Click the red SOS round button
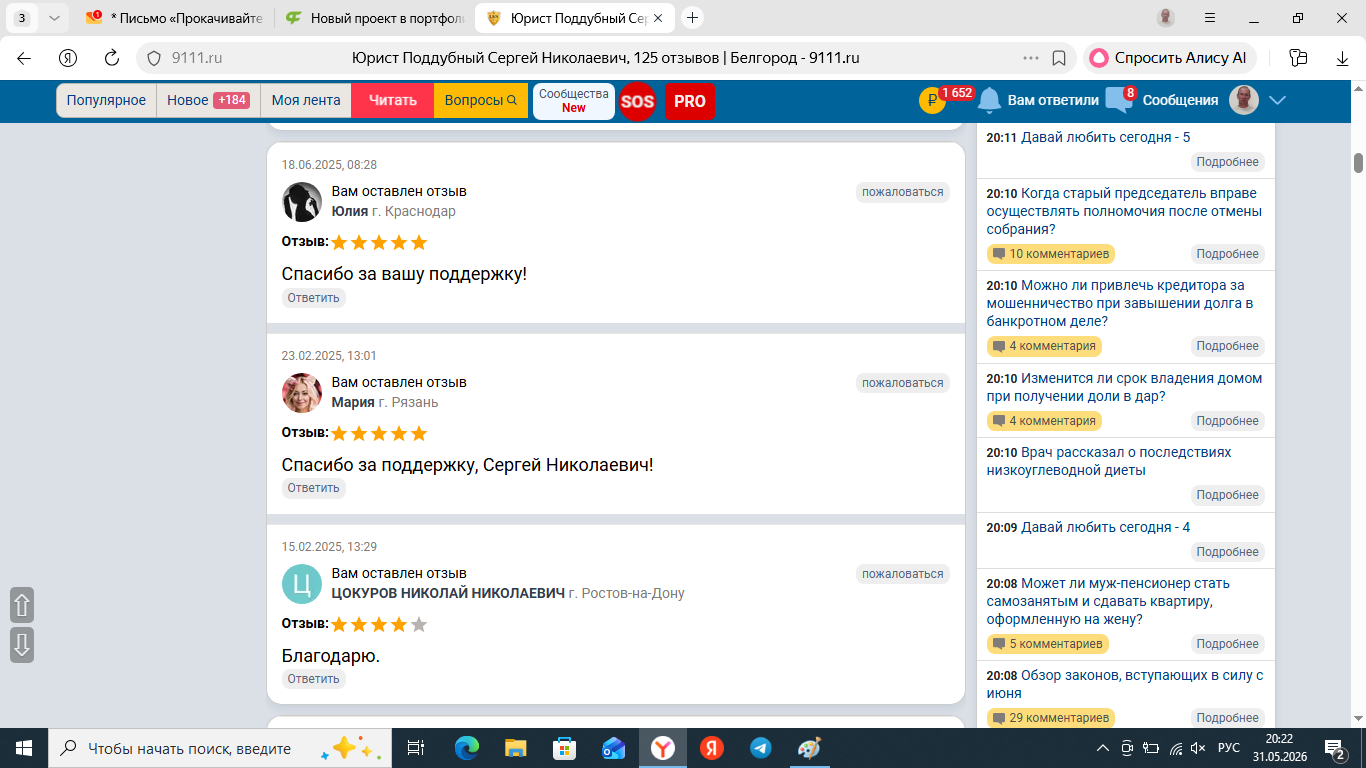Viewport: 1366px width, 768px height. 637,101
